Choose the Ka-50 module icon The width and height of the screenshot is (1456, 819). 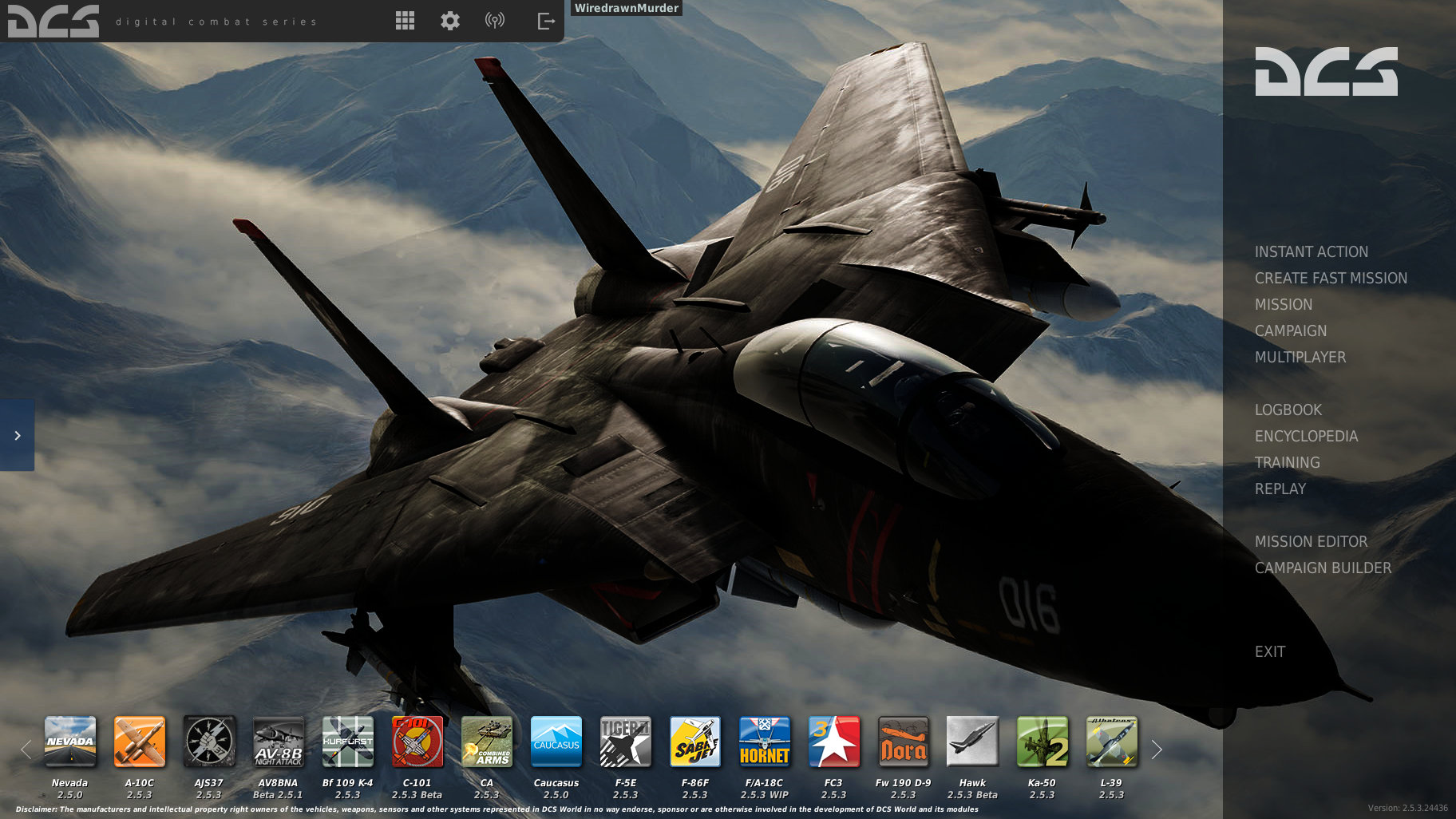click(x=1042, y=742)
